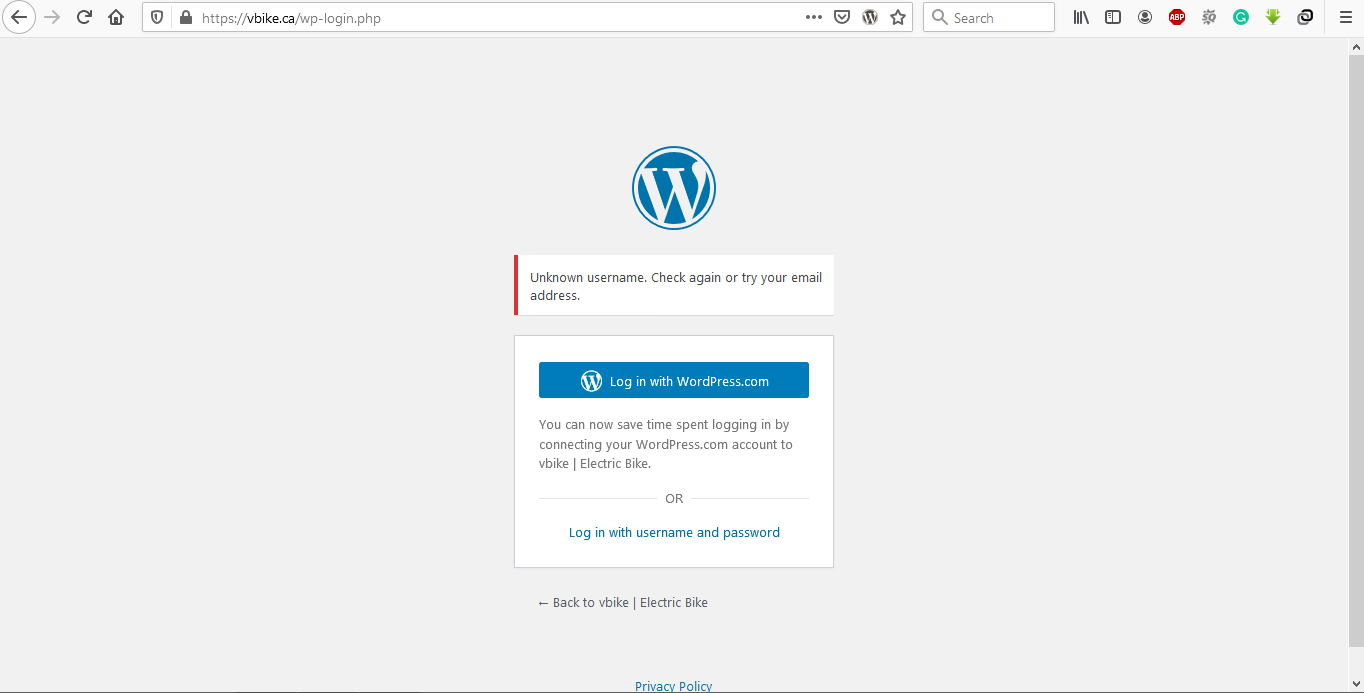Reload the current page
Image resolution: width=1364 pixels, height=693 pixels.
pyautogui.click(x=85, y=17)
